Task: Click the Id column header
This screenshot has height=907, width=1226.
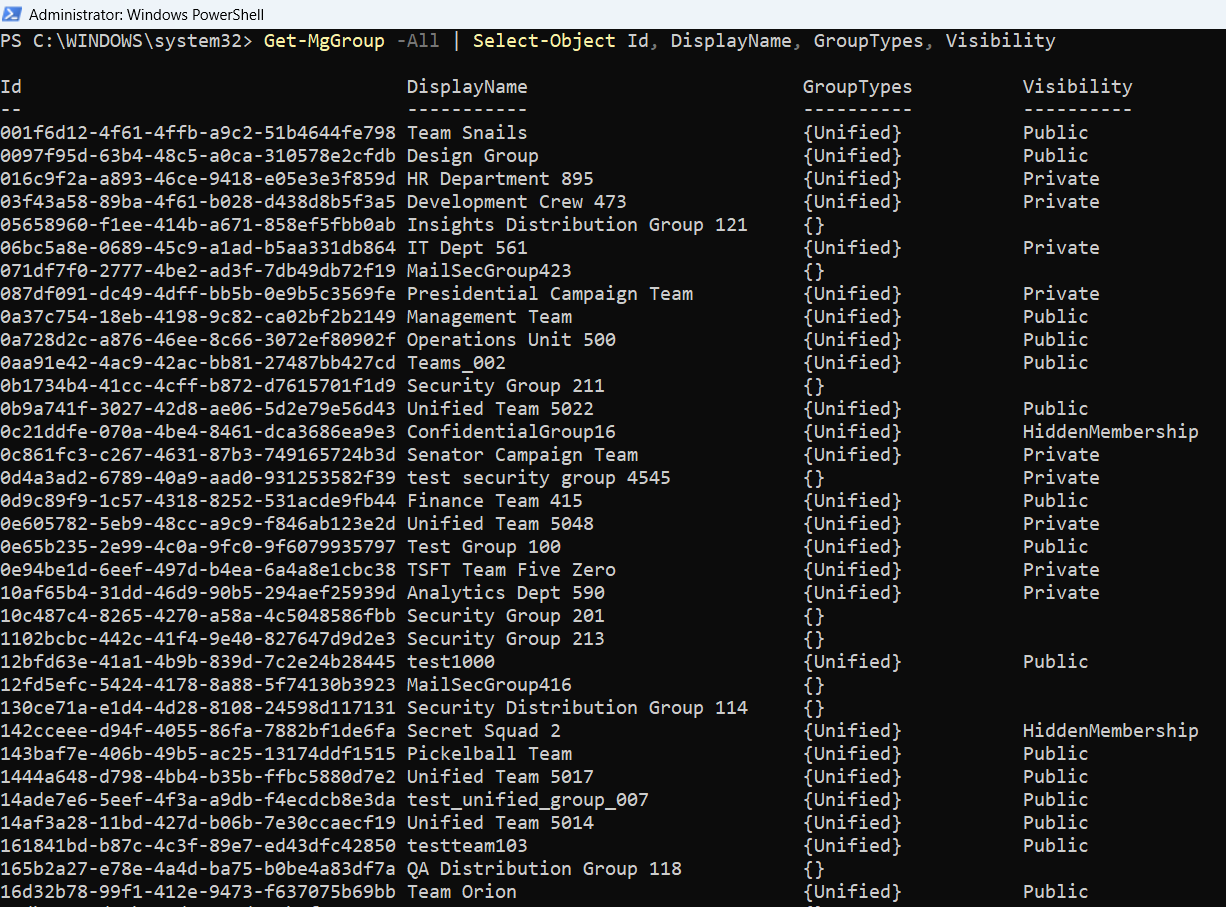Action: [x=11, y=87]
